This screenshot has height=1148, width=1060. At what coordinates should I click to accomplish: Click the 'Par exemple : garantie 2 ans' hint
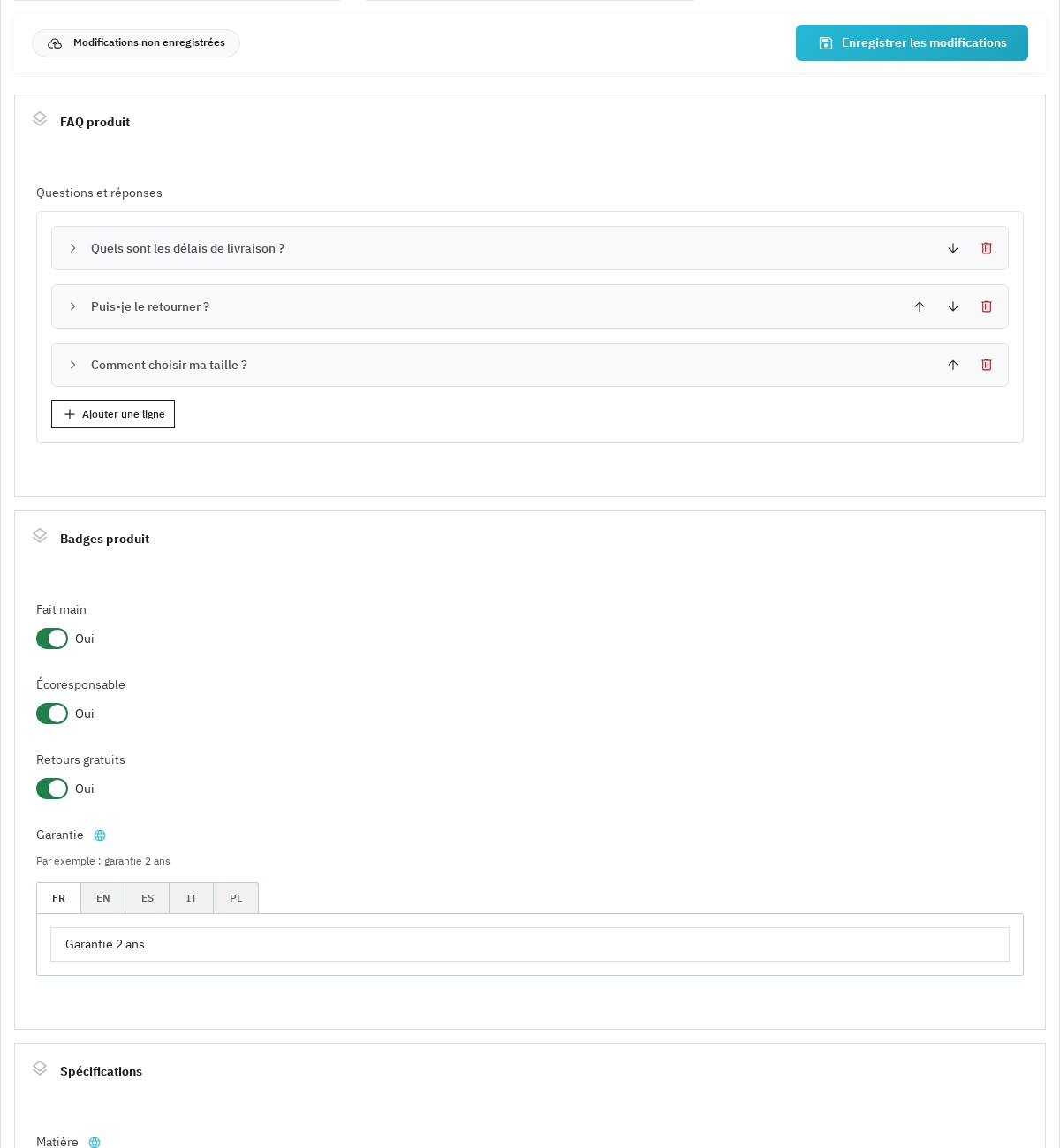pos(103,861)
